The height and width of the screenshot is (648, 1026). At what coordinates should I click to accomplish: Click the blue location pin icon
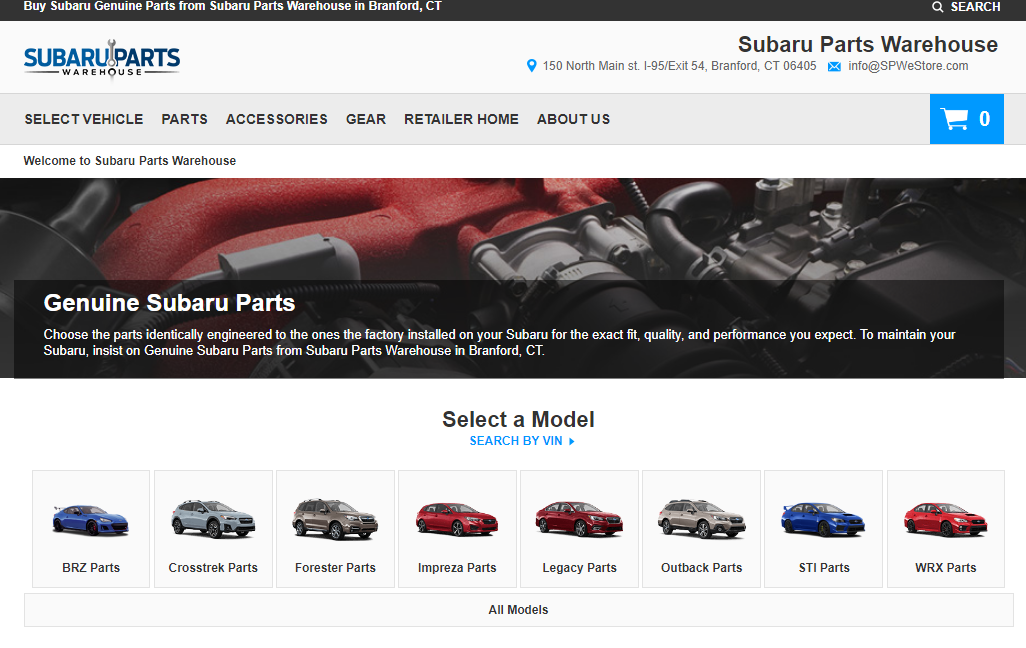531,66
